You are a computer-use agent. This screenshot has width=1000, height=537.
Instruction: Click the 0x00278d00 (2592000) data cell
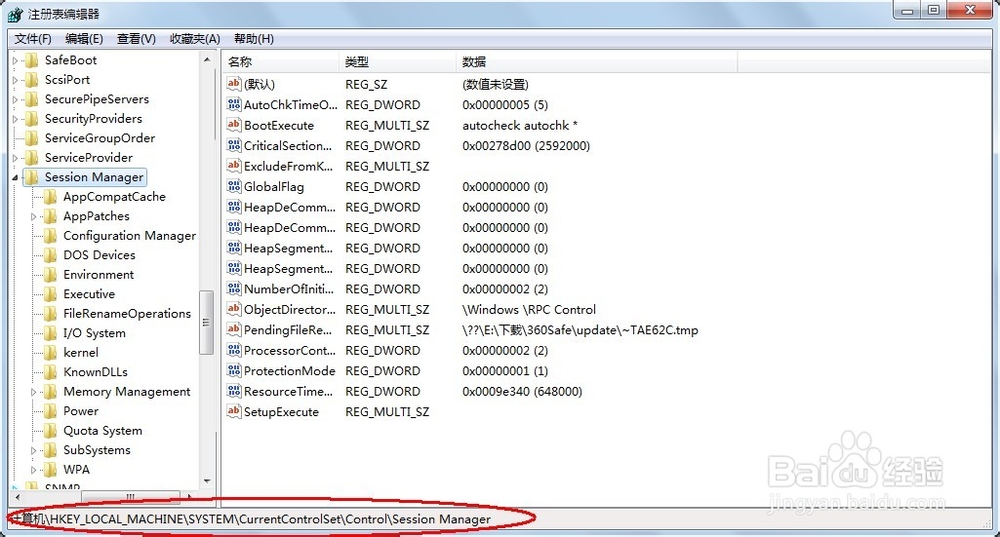tap(526, 146)
